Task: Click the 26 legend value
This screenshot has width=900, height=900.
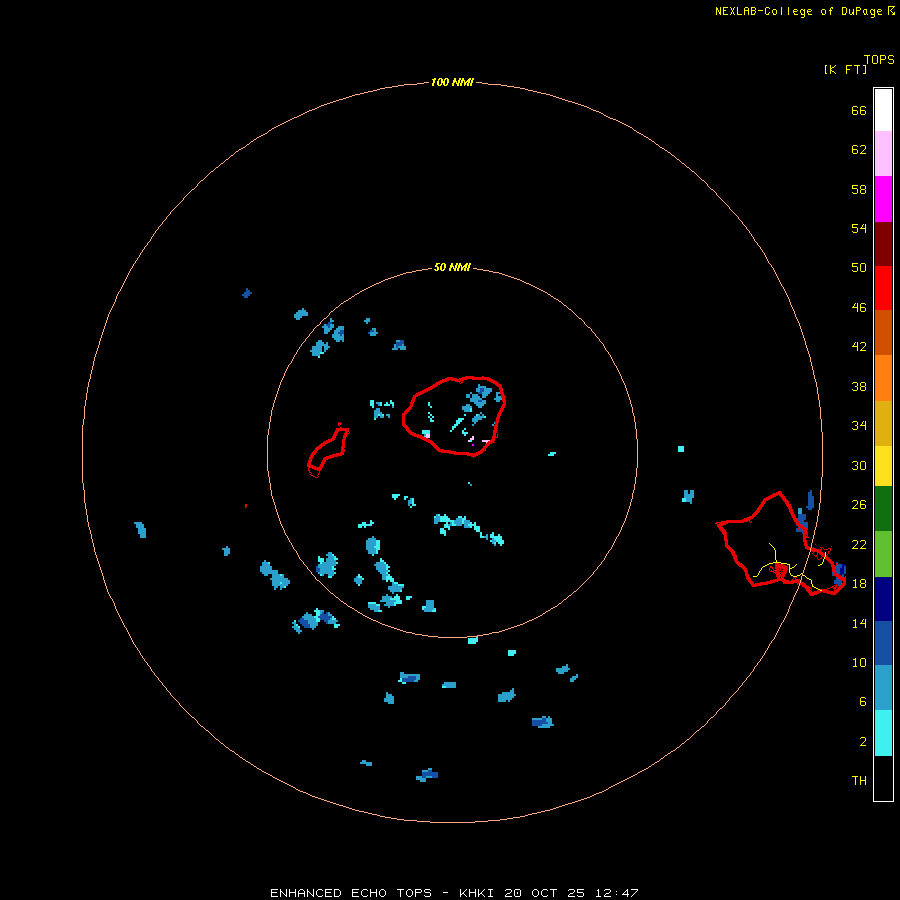Action: 859,505
